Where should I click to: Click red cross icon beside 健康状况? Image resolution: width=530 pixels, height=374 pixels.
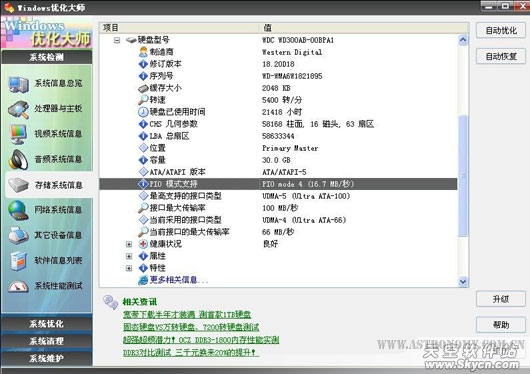143,244
